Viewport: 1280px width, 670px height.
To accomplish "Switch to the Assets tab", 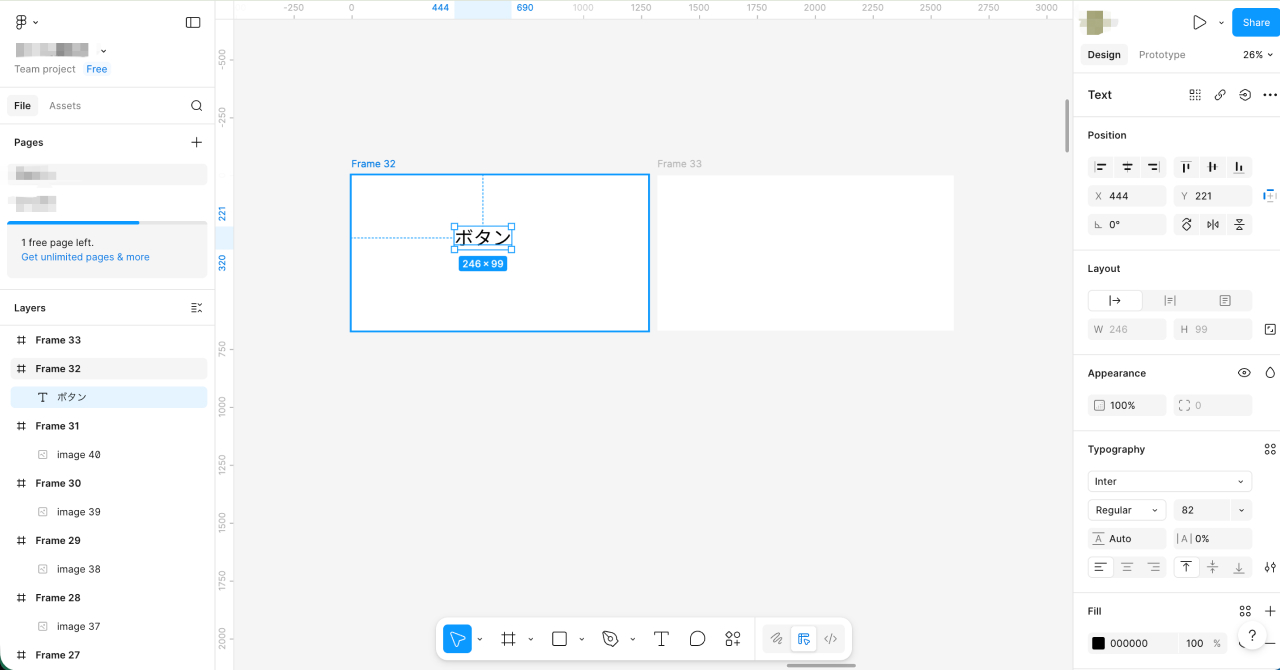I will pos(65,106).
